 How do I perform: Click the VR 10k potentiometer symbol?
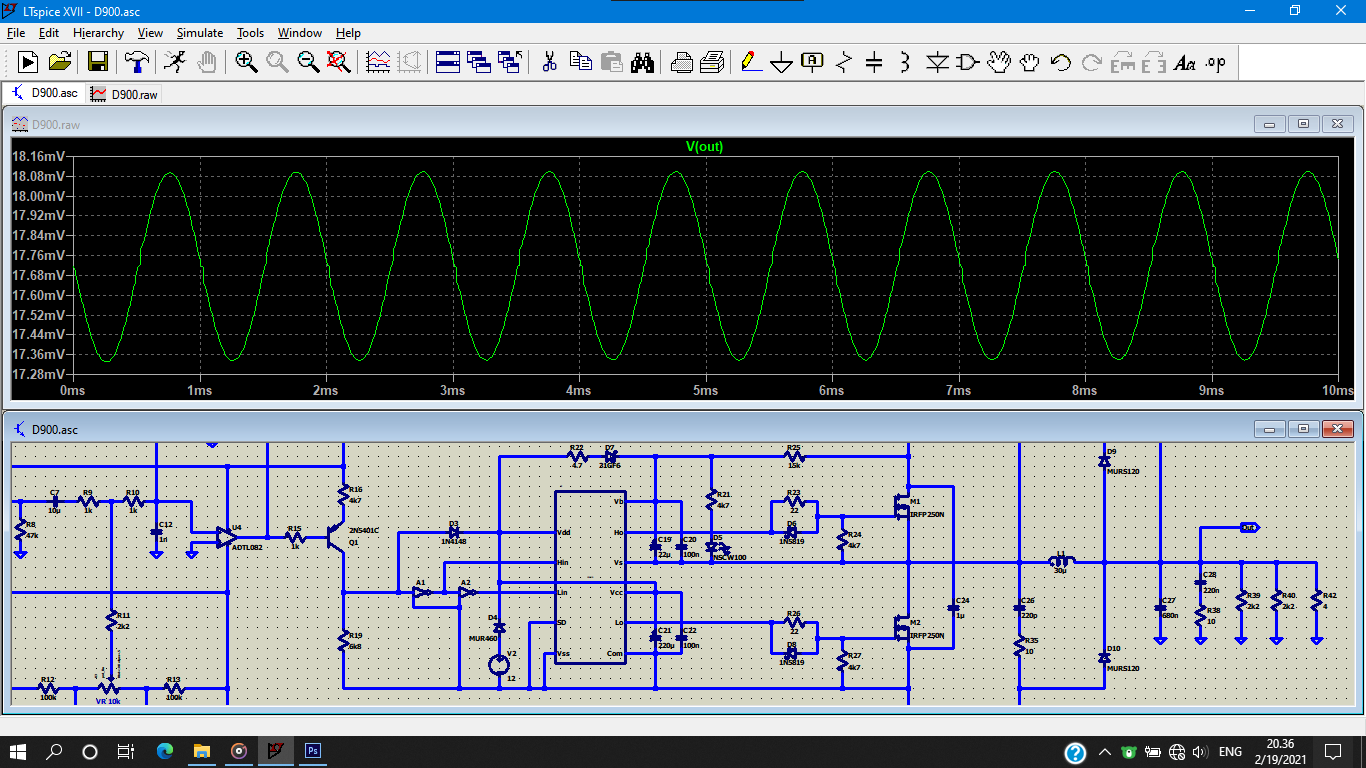point(111,688)
